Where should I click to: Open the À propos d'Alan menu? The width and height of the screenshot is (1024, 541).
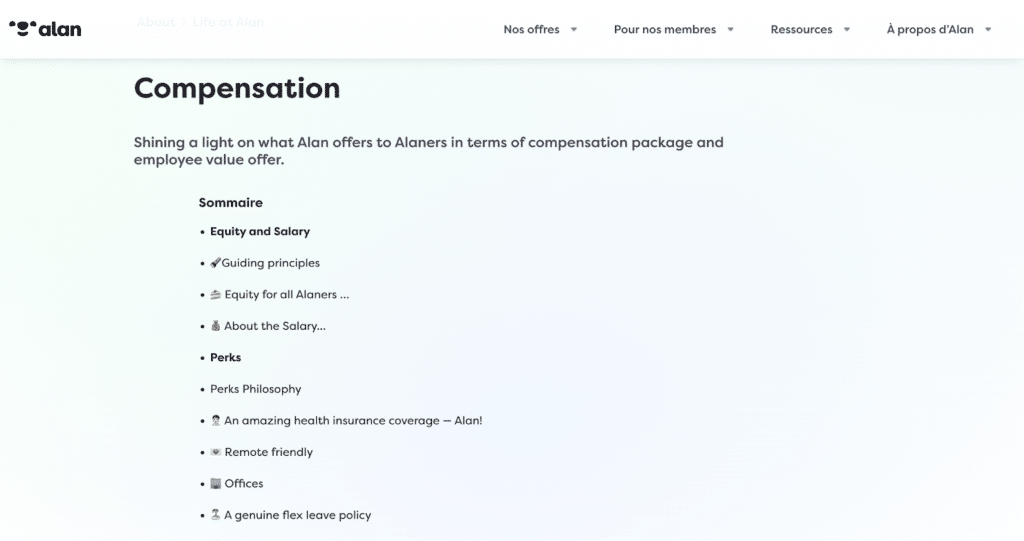tap(930, 29)
